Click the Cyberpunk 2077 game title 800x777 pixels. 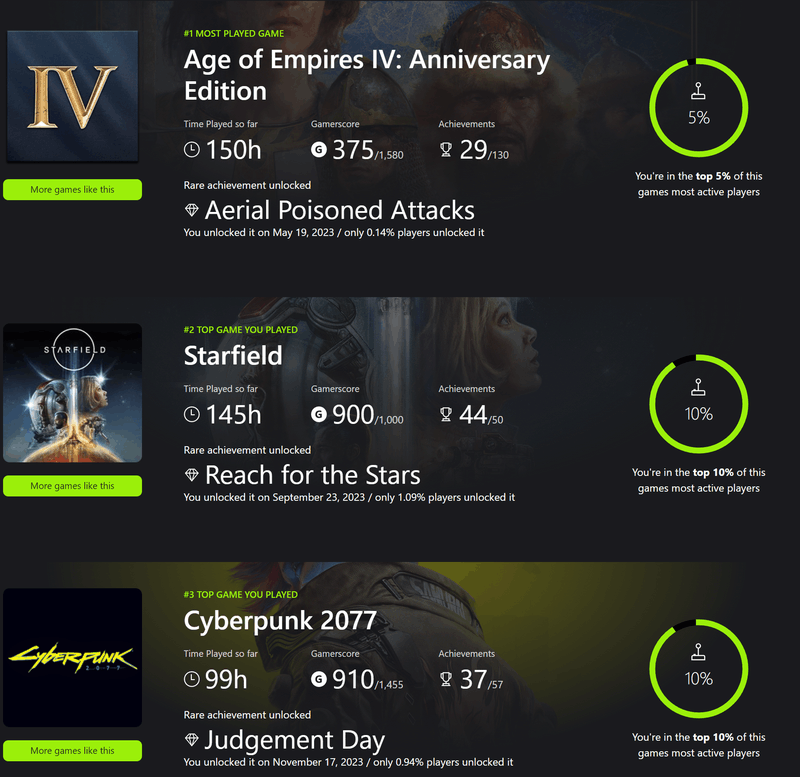[x=280, y=620]
